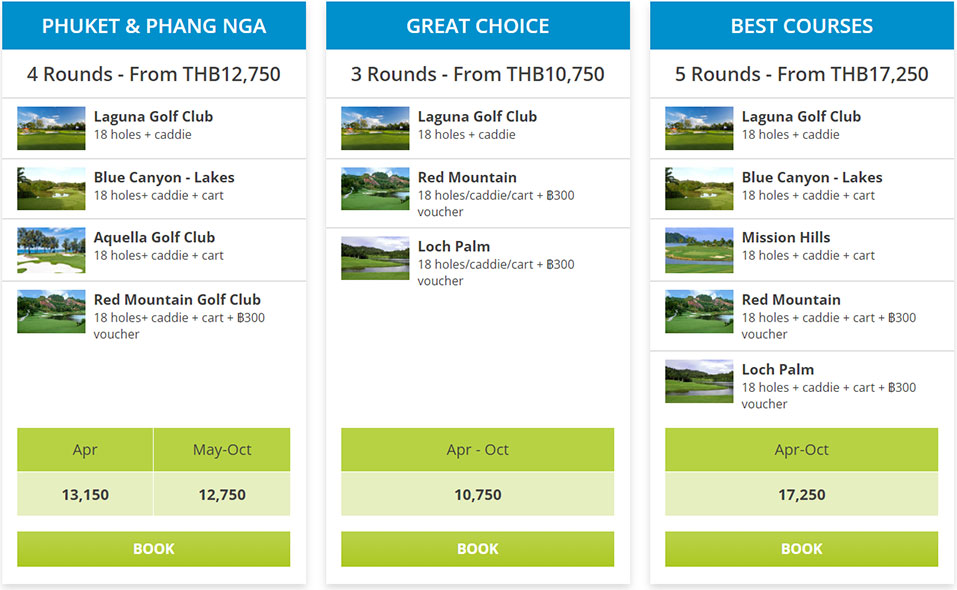Click the 13,150 April price cell
Viewport: 957px width, 590px height.
(x=85, y=494)
